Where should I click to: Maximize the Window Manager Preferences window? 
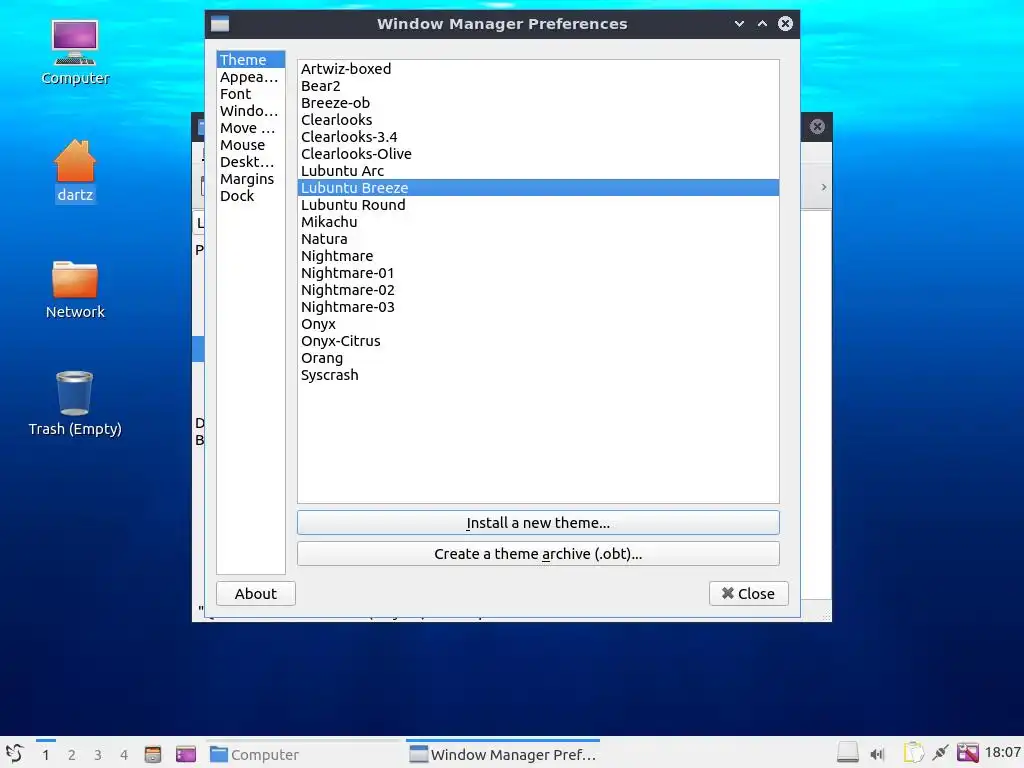click(x=762, y=24)
